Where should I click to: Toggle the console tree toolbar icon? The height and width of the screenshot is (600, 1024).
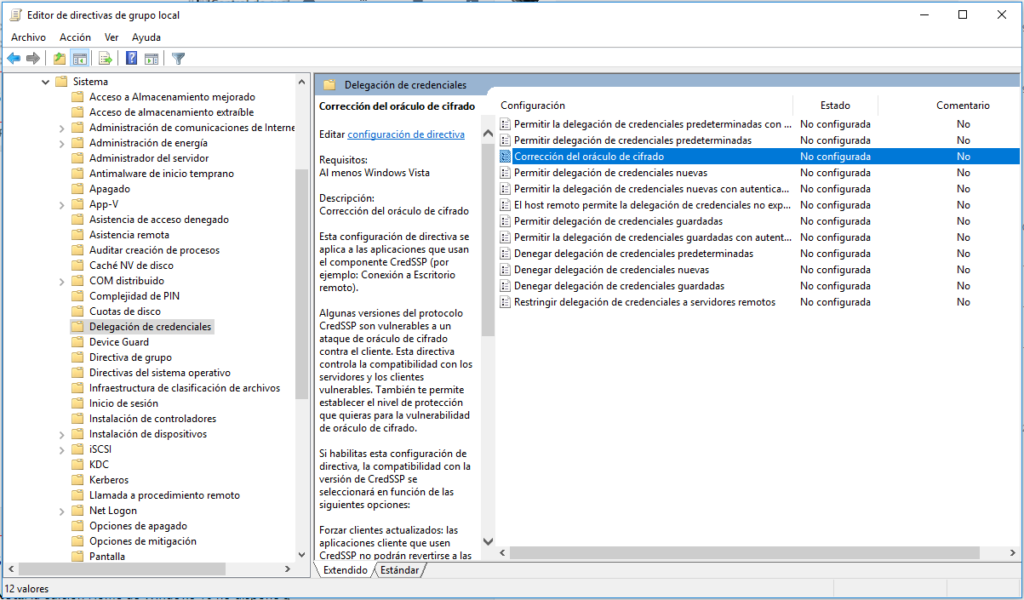[x=80, y=59]
